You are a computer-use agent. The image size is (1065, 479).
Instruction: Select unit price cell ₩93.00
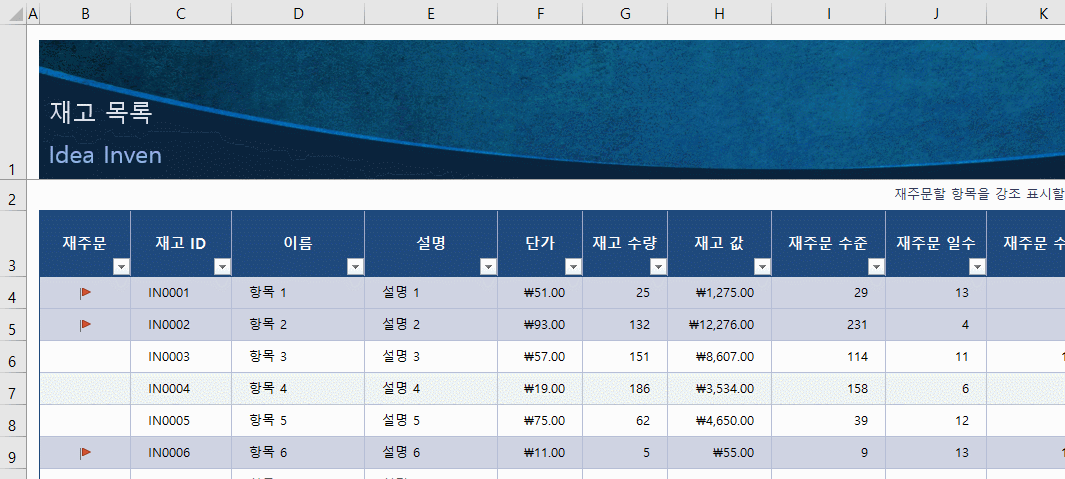[540, 325]
